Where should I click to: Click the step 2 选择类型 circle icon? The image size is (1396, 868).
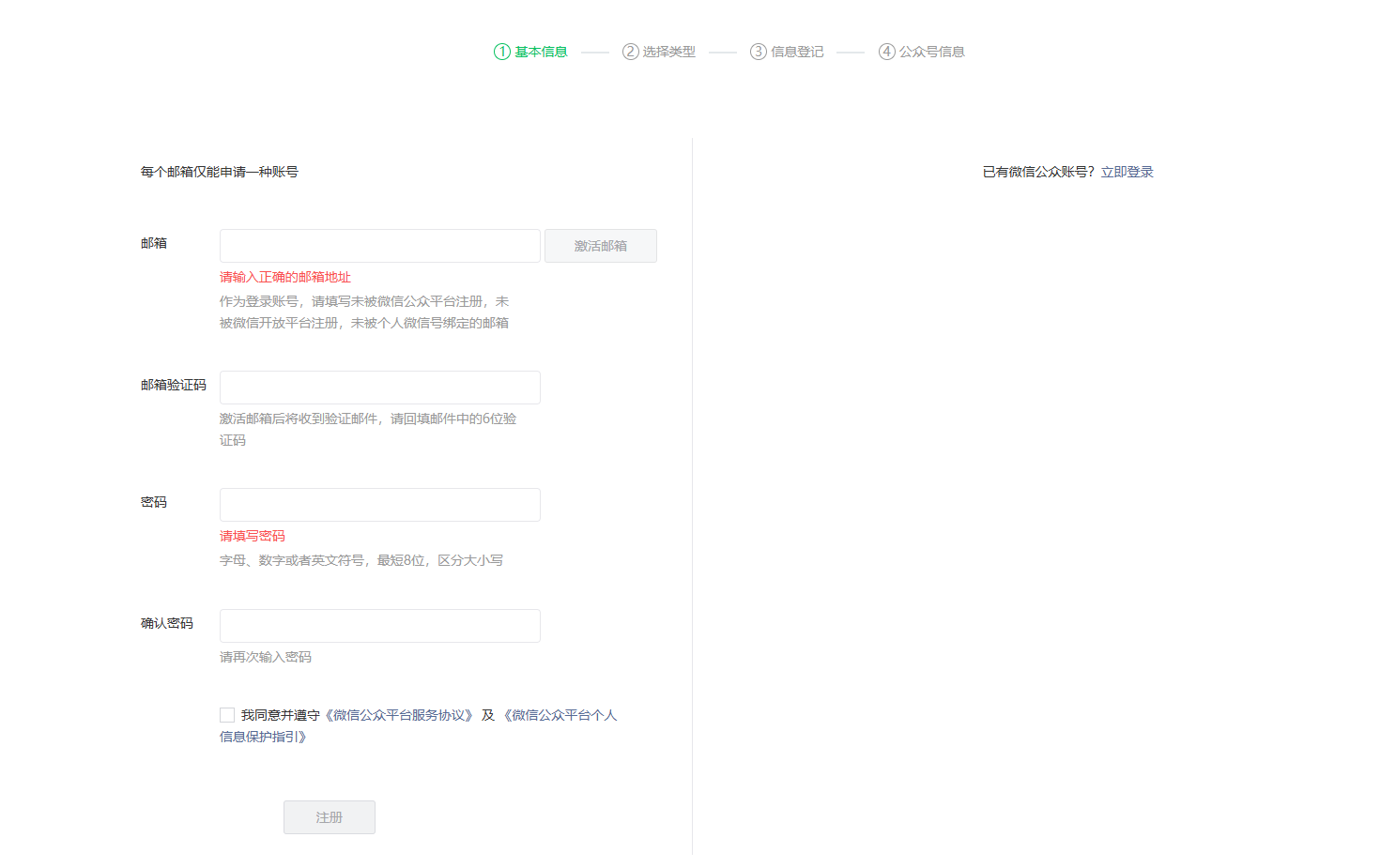click(x=630, y=52)
